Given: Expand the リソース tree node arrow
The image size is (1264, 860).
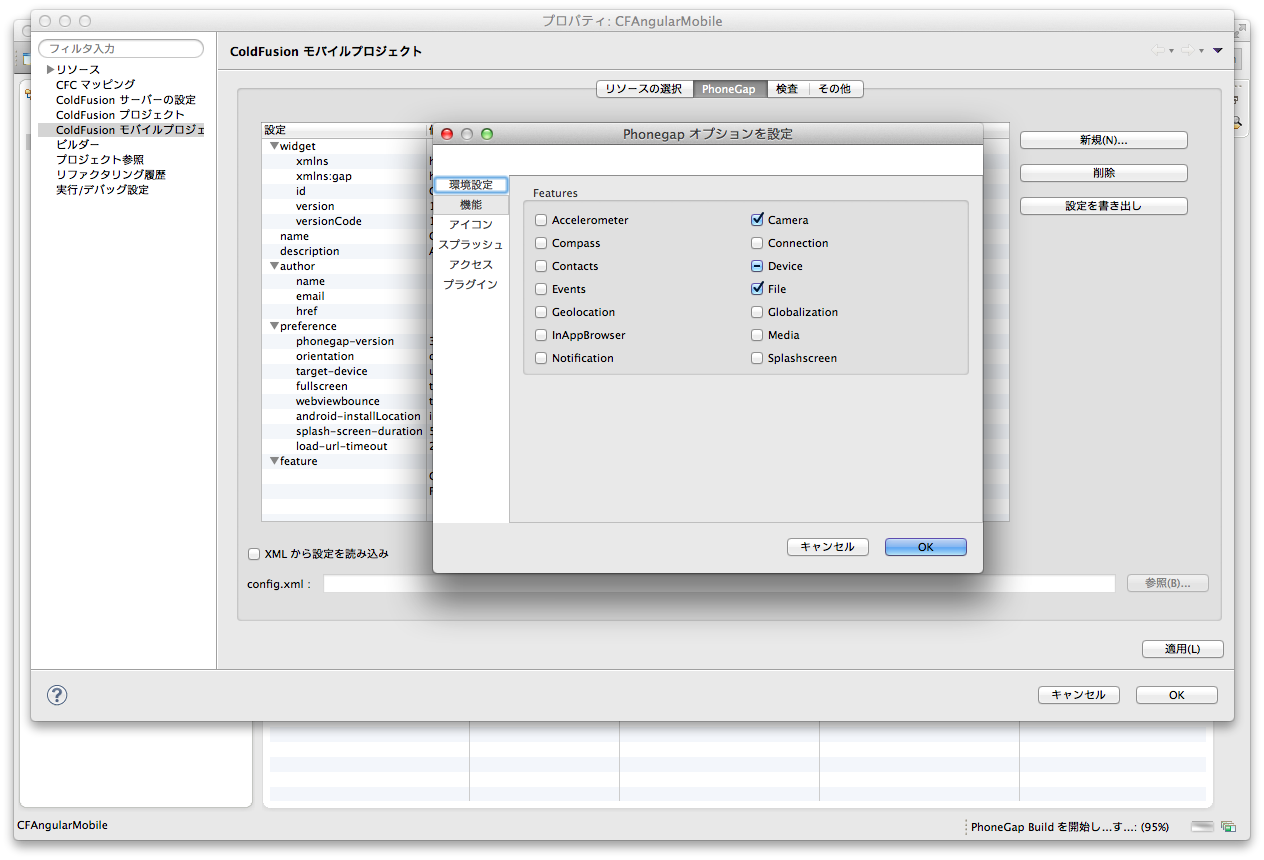Looking at the screenshot, I should [50, 70].
